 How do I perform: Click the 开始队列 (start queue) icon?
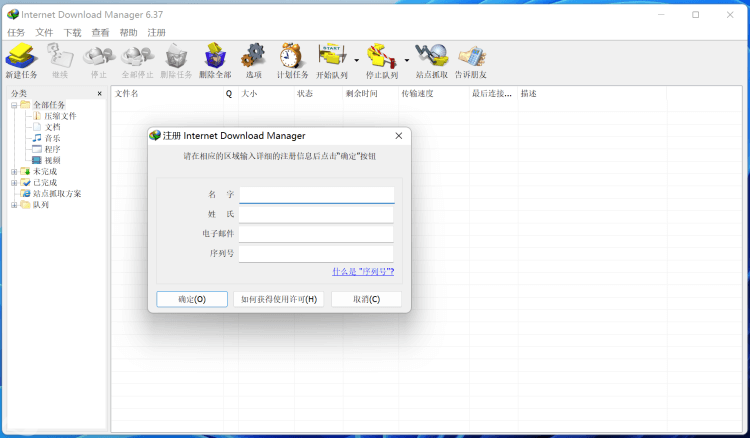tap(332, 61)
